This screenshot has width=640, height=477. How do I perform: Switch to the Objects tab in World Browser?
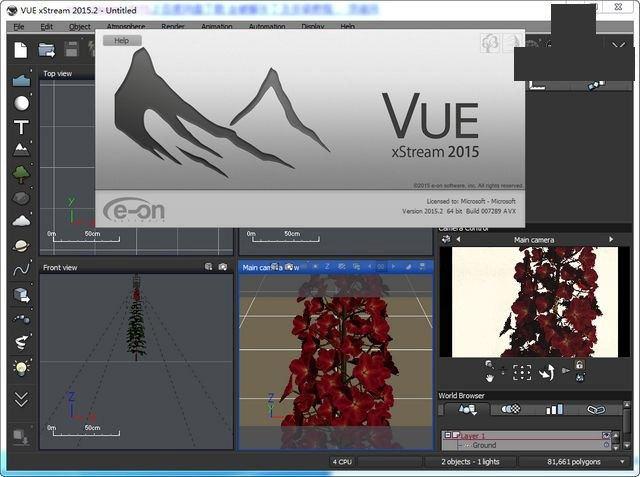pos(467,409)
